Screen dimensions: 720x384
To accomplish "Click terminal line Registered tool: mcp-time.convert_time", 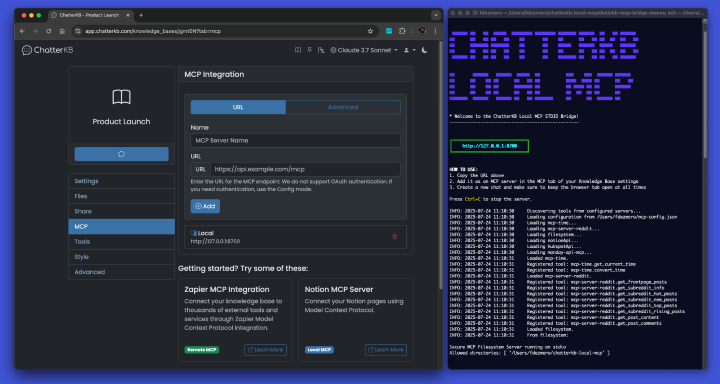I will coord(575,270).
